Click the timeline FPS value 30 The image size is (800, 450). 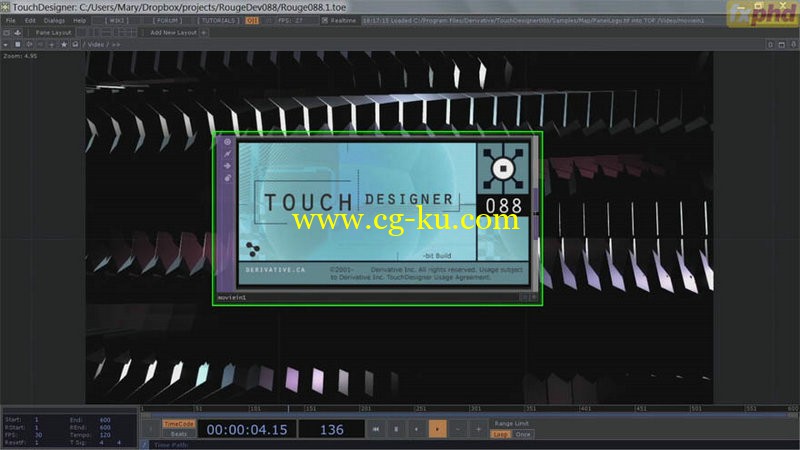tap(38, 435)
